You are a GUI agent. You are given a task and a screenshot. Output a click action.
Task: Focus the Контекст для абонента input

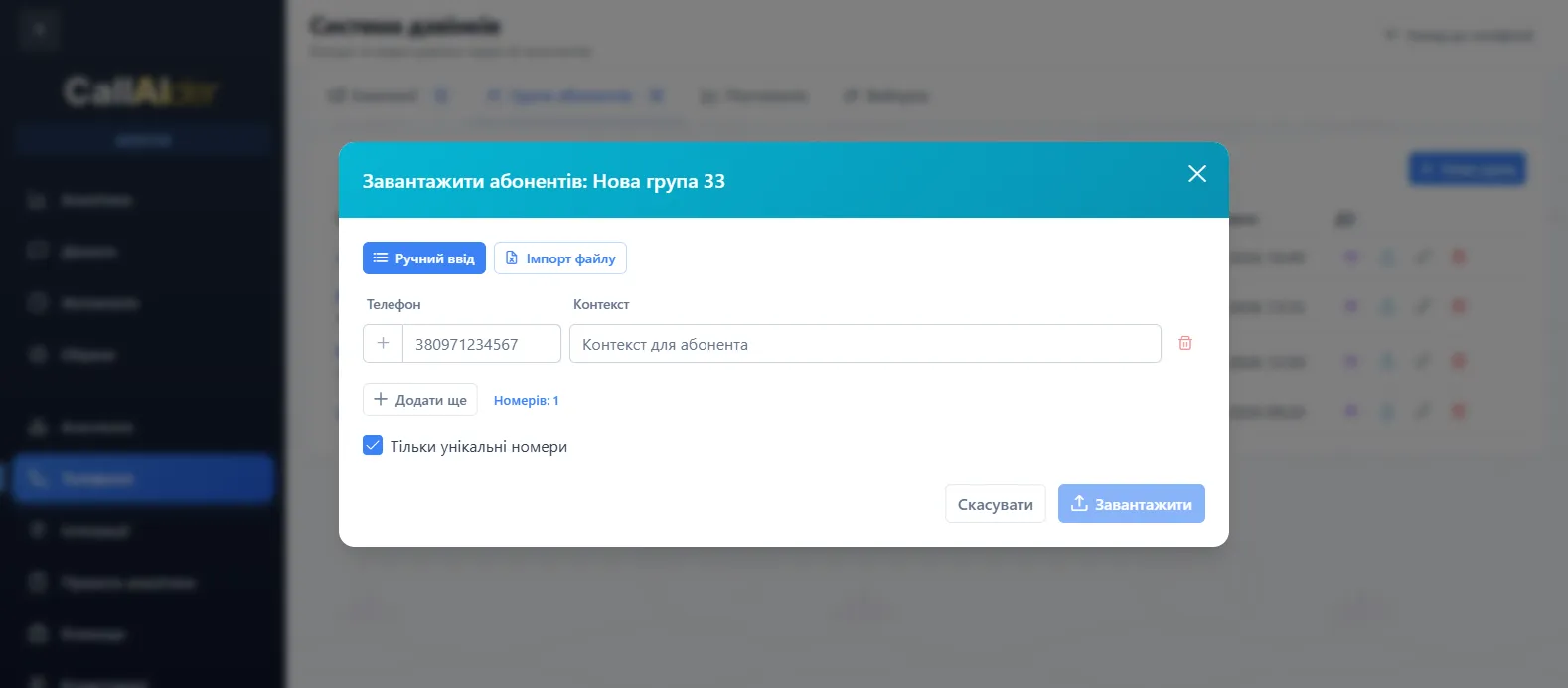865,344
